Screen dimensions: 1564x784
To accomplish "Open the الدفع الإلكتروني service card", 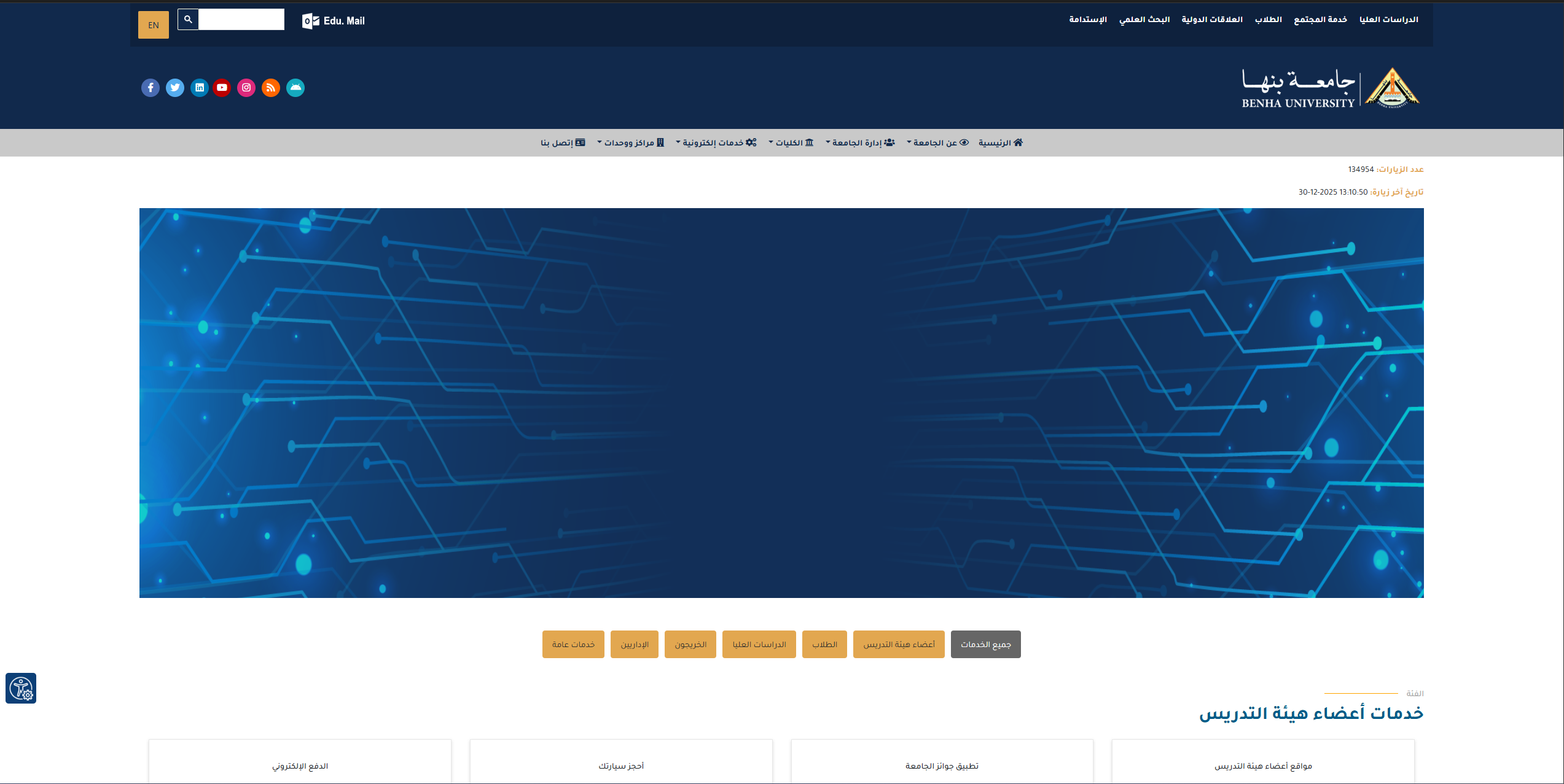I will click(300, 766).
